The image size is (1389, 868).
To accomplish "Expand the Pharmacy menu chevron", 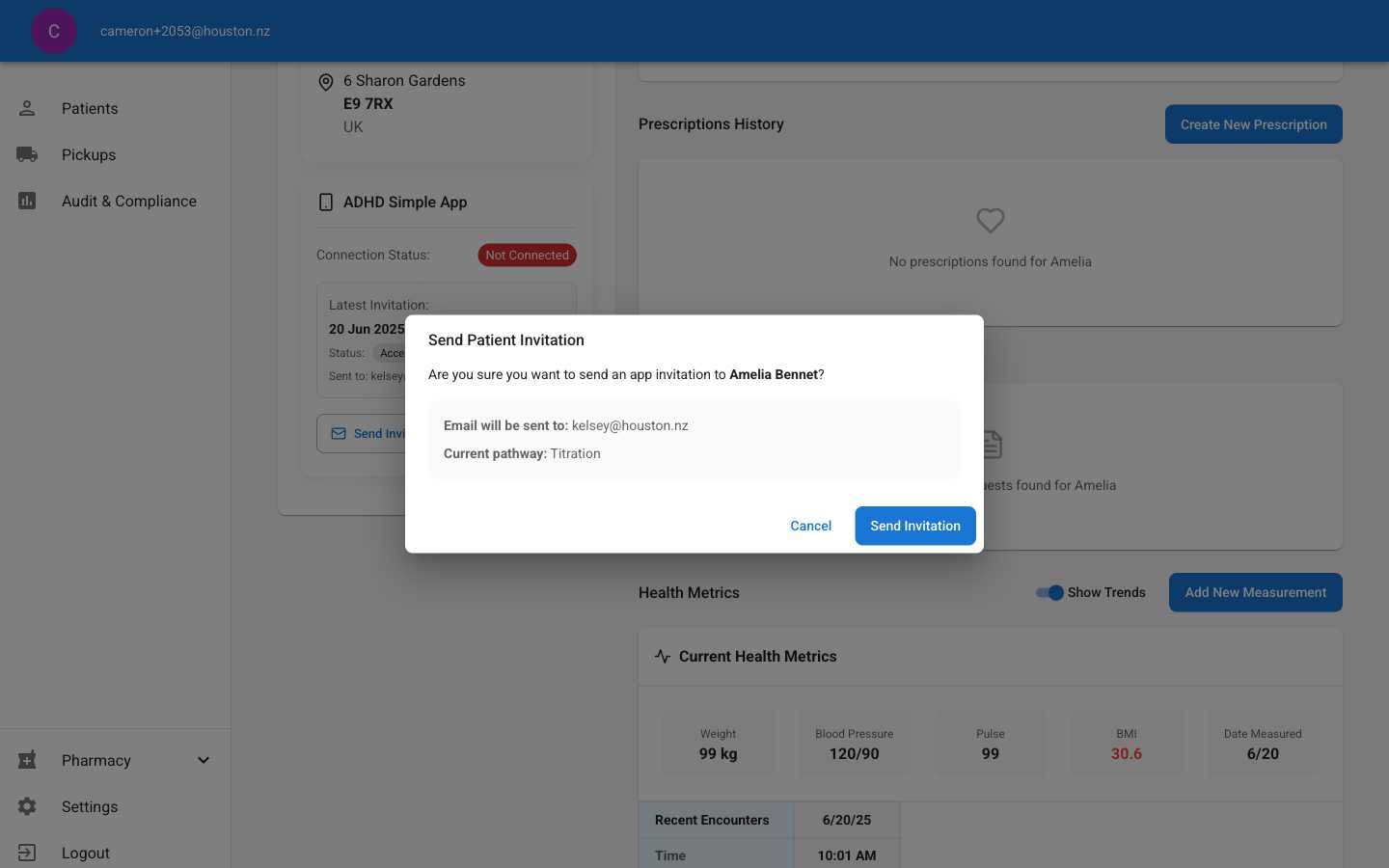I will 204,760.
